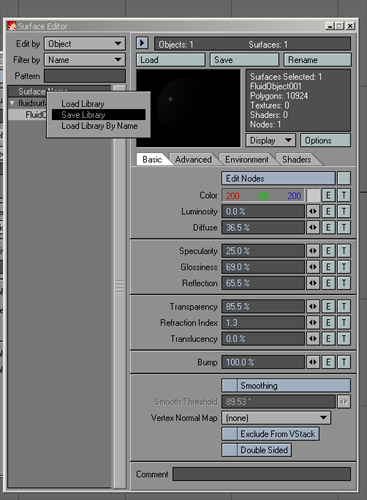Click the Transparency mini-slider arrows
The height and width of the screenshot is (500, 367).
coord(313,306)
